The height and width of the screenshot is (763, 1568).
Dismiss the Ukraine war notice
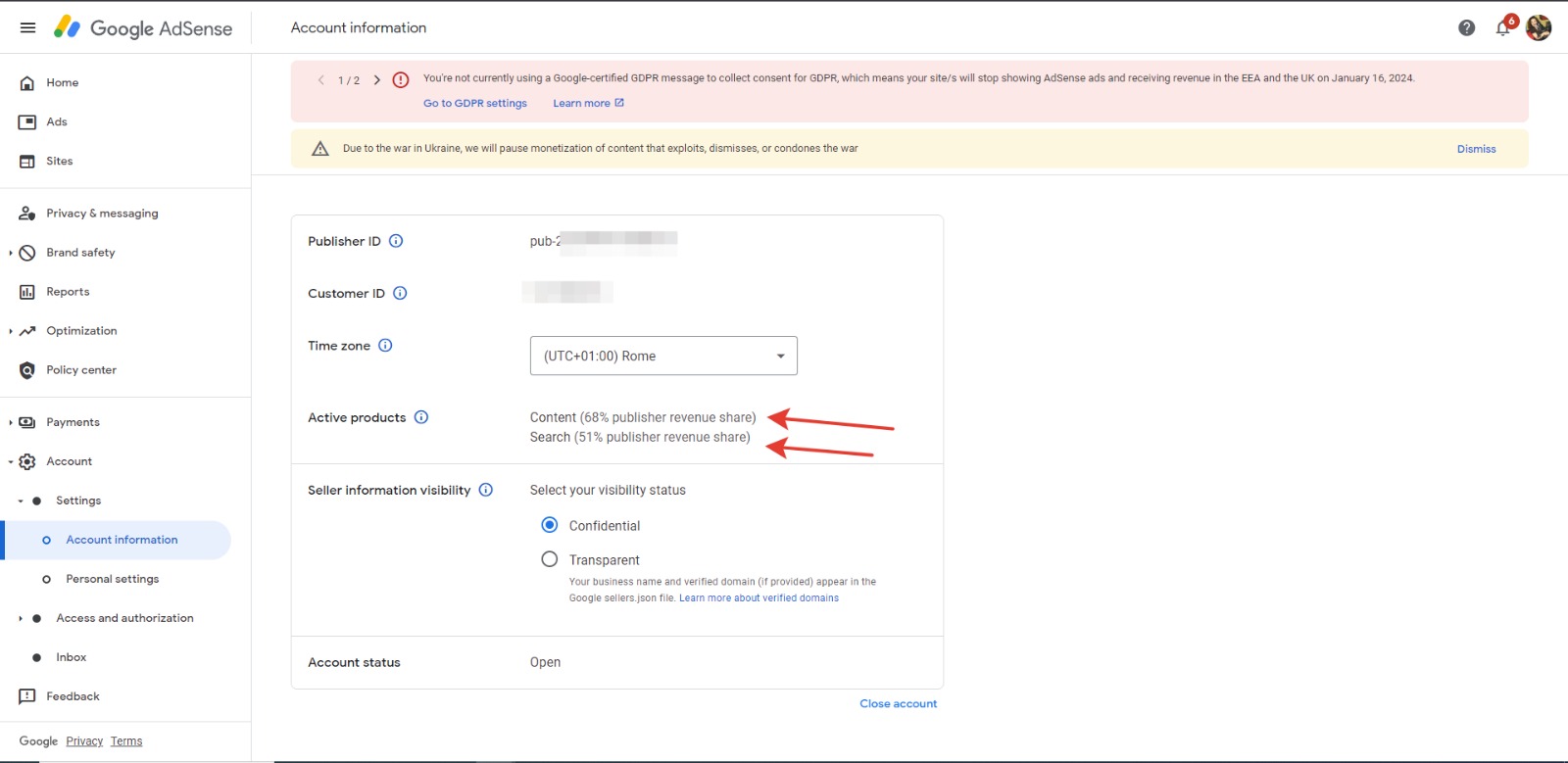(1476, 149)
